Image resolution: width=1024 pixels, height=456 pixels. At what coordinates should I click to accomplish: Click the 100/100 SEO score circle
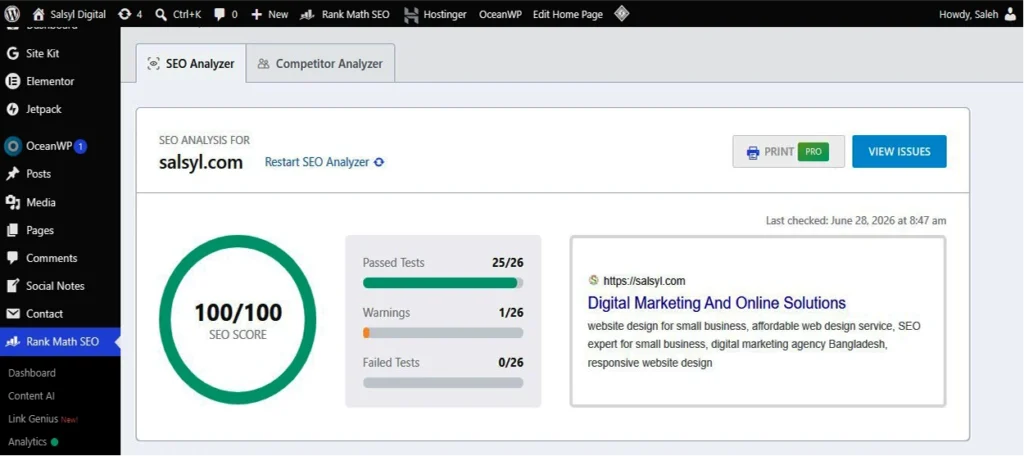(x=238, y=319)
